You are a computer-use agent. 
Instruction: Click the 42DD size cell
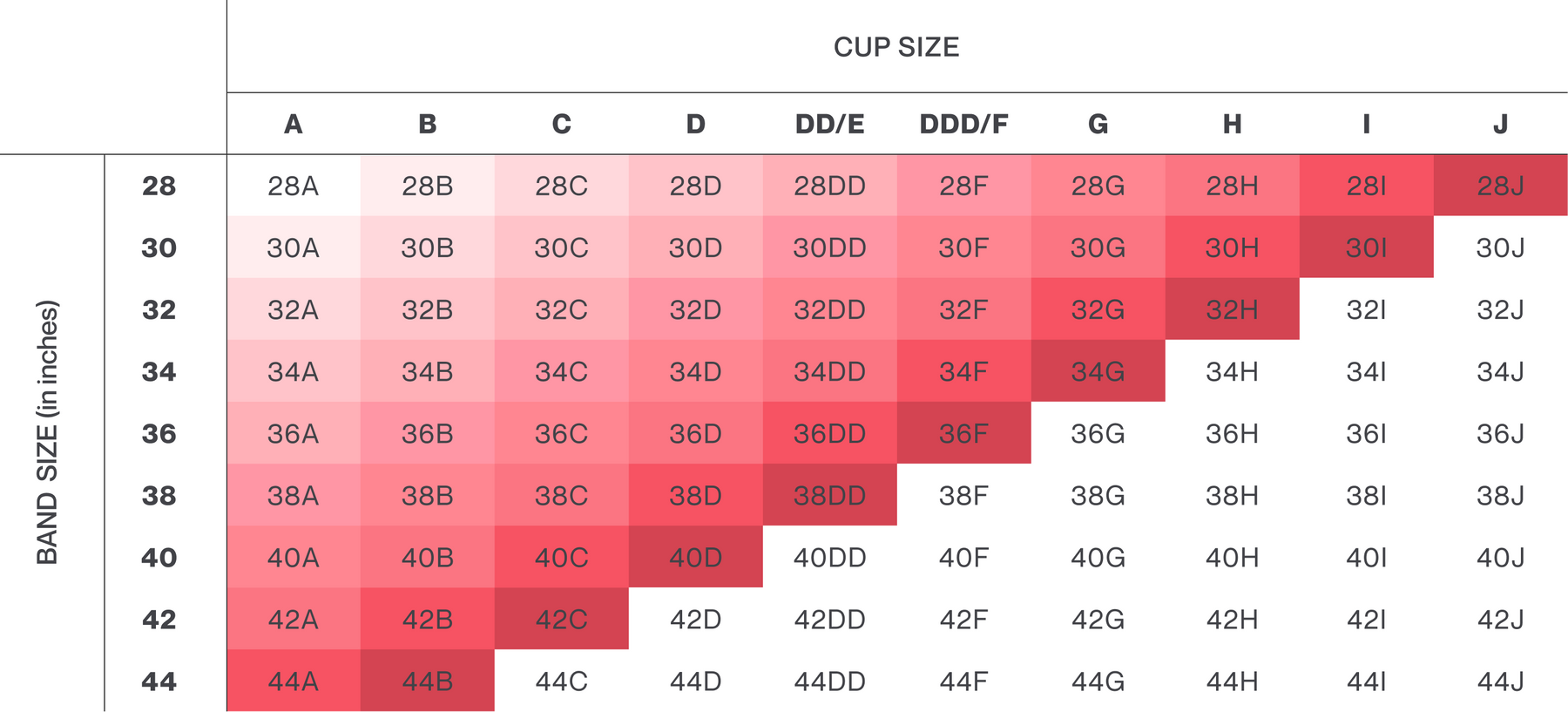click(x=829, y=620)
